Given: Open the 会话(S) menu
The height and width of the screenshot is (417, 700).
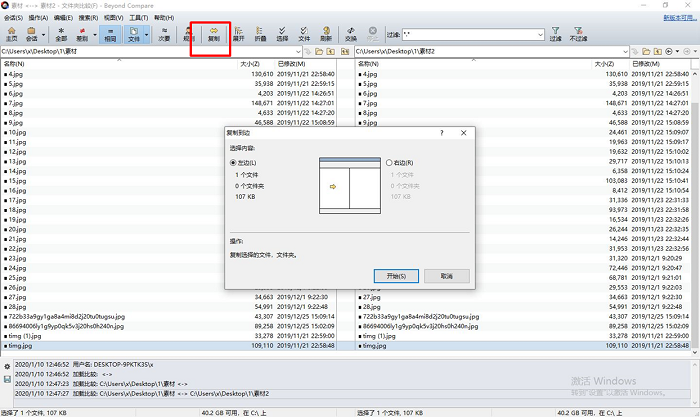Looking at the screenshot, I should point(13,18).
